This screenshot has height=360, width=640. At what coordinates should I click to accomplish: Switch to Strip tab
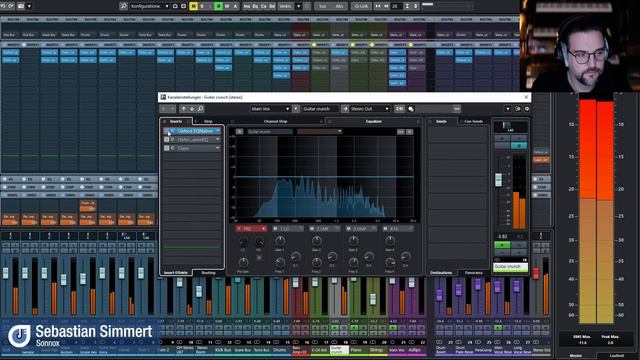pyautogui.click(x=208, y=121)
